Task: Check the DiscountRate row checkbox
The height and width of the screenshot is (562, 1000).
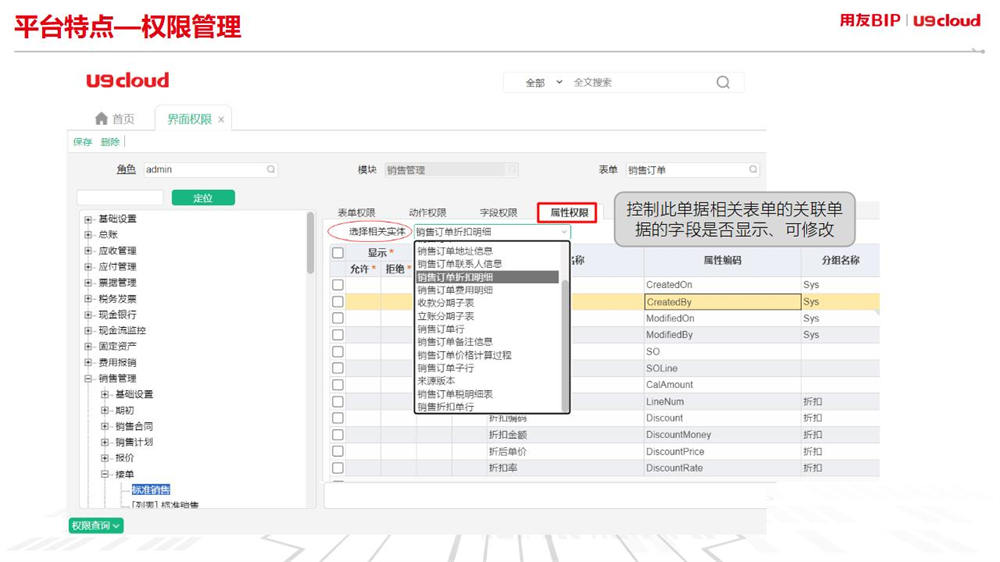Action: coord(338,468)
